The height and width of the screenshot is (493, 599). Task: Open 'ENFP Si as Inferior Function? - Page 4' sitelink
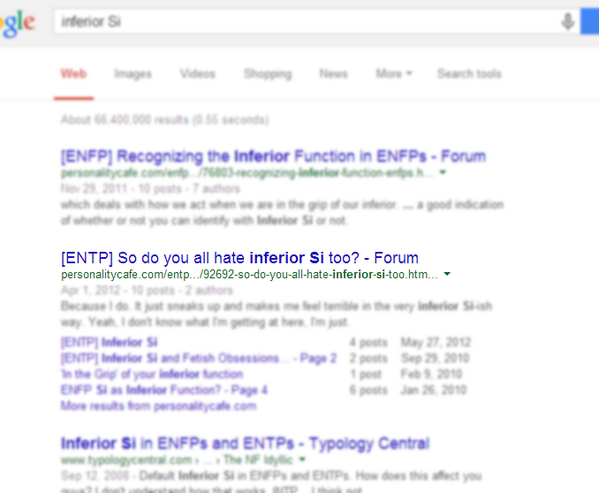164,390
